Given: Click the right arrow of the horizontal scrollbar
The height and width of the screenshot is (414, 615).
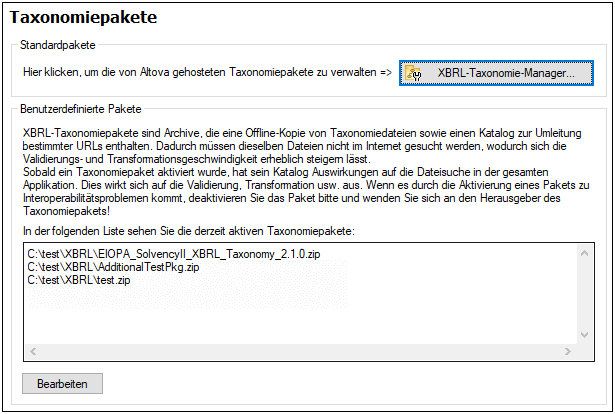Looking at the screenshot, I should (570, 352).
